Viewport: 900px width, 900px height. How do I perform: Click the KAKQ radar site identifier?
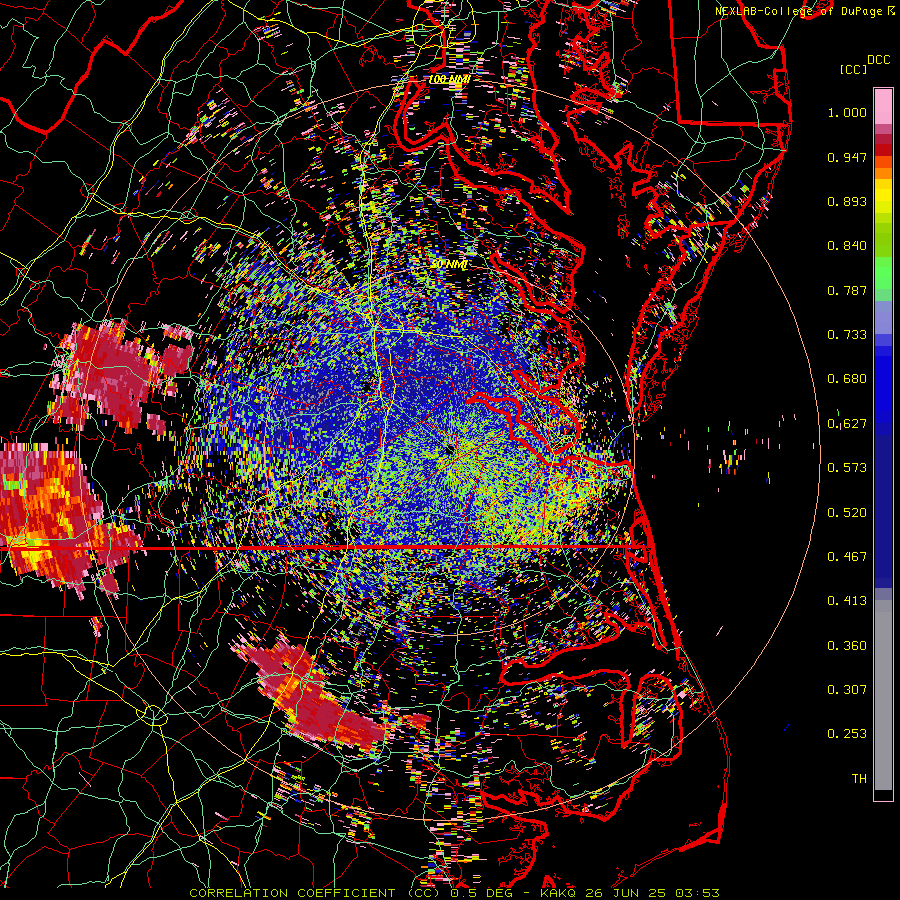point(560,893)
